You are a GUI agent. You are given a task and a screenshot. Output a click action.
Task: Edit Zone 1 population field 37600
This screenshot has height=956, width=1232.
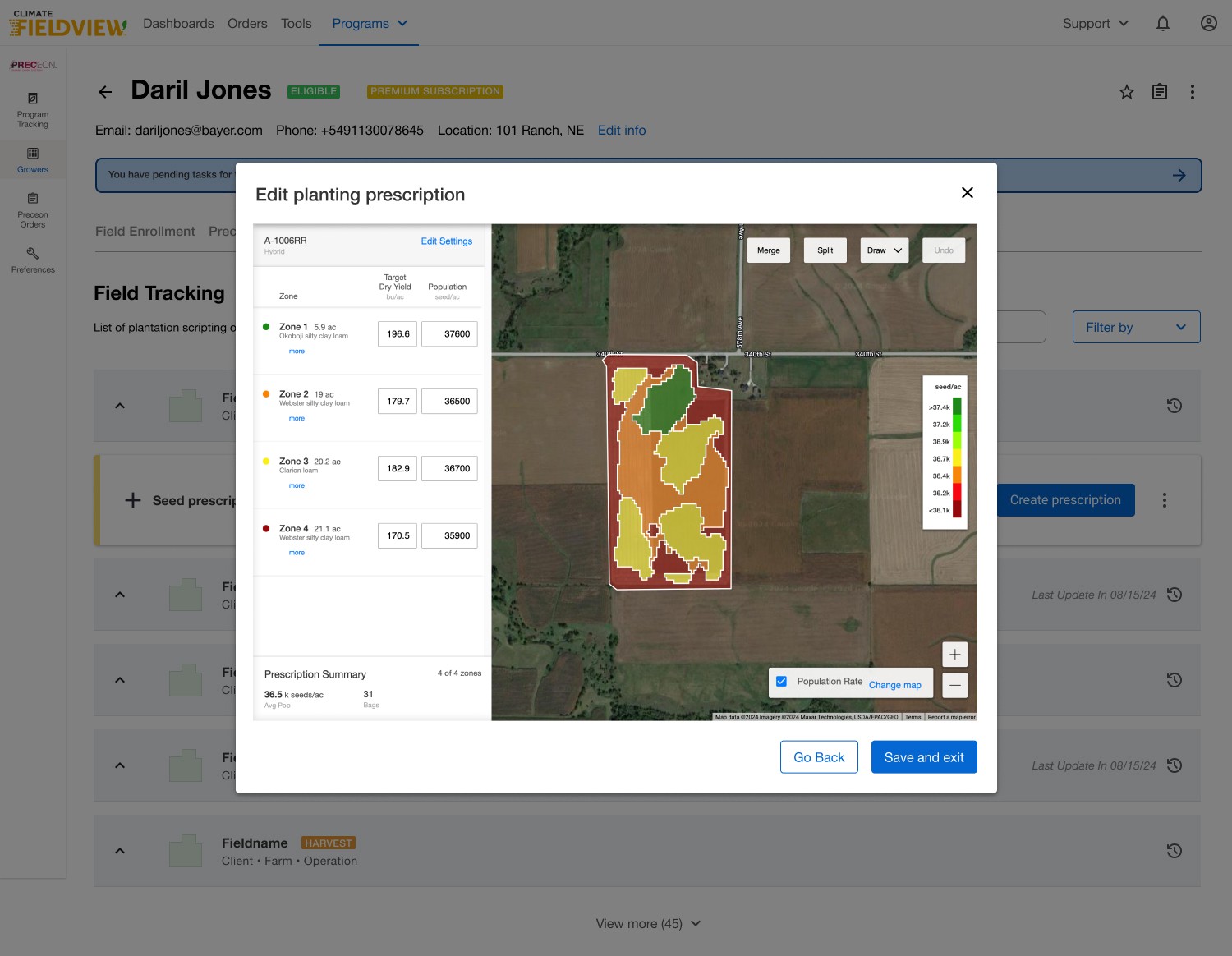[x=449, y=334]
